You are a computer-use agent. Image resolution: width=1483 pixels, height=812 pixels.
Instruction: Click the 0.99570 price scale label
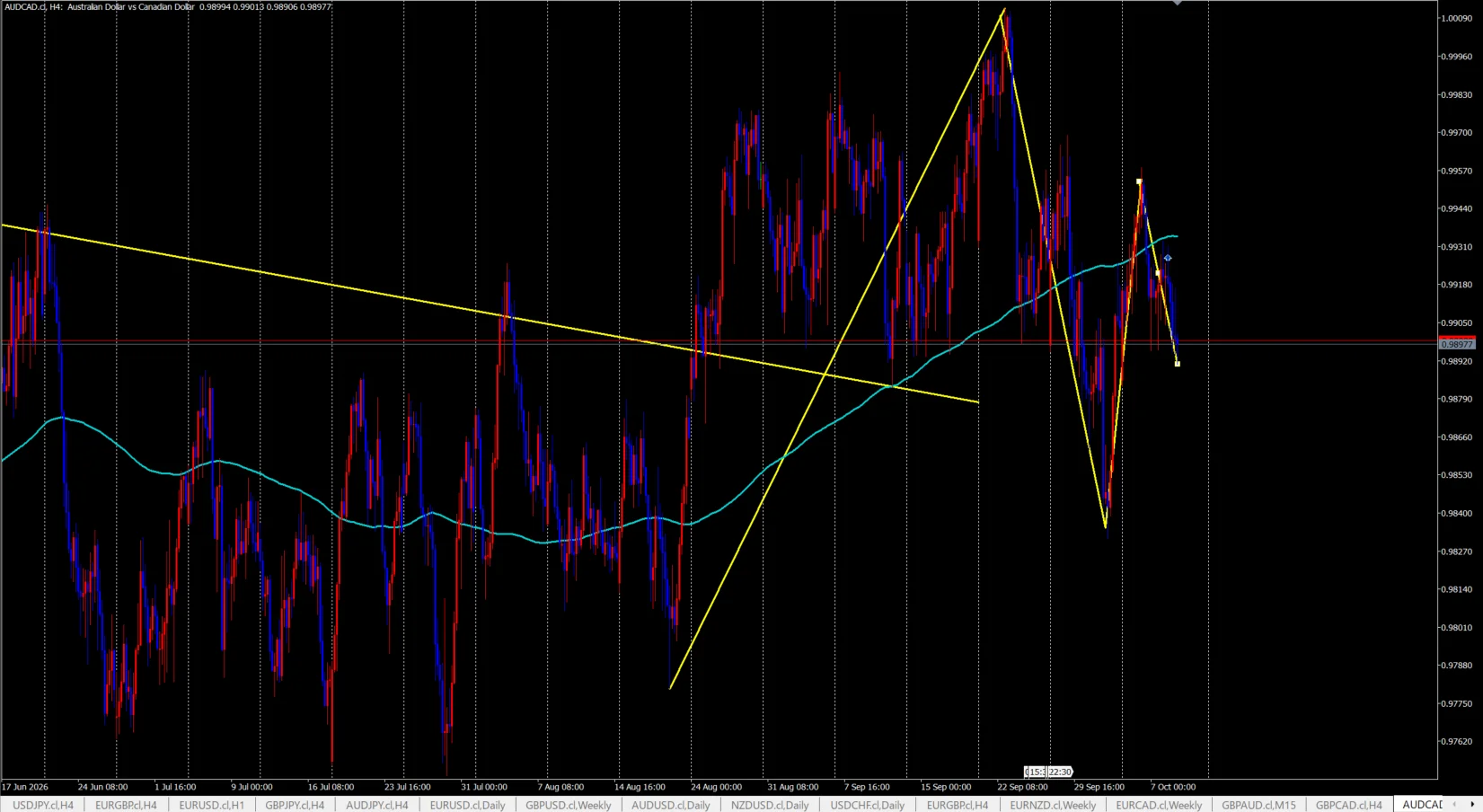pos(1457,171)
